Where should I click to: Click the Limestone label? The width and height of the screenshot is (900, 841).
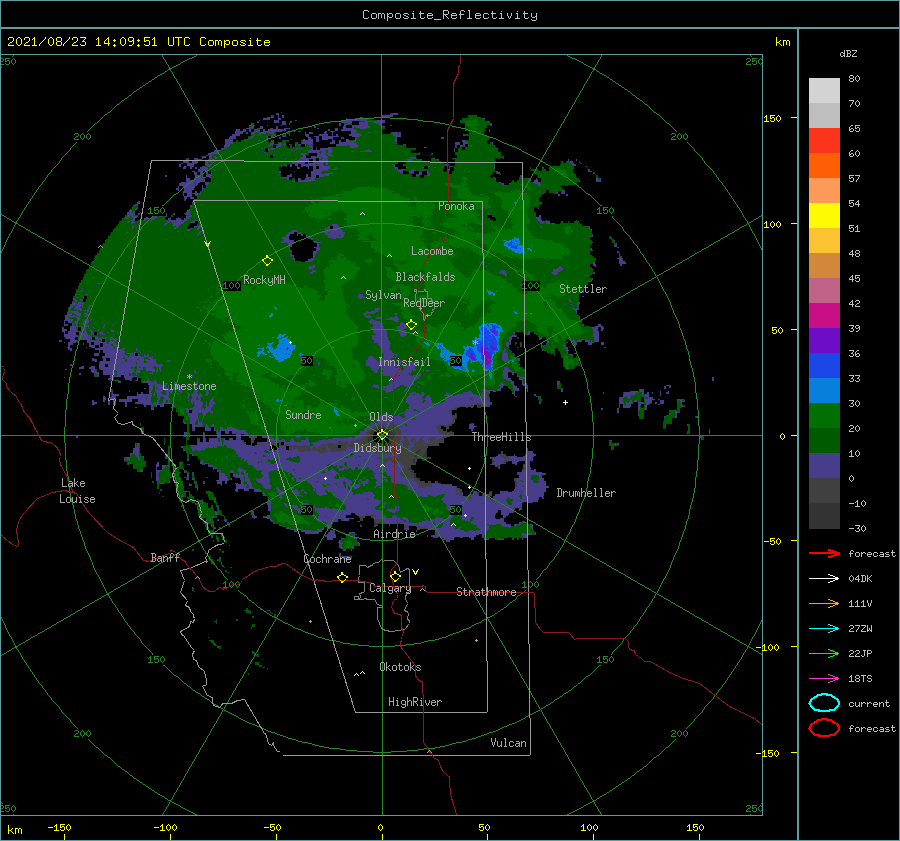coord(189,386)
